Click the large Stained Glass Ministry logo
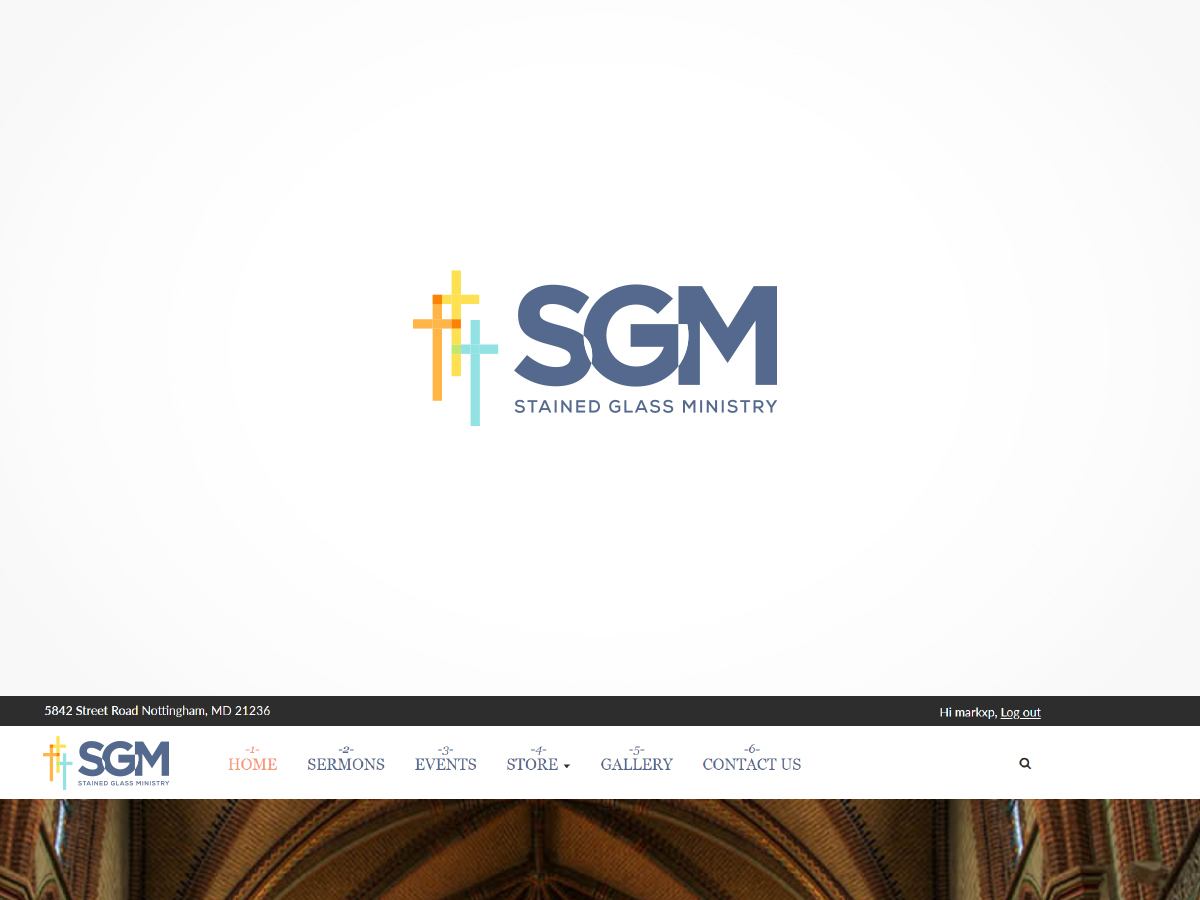 (595, 348)
